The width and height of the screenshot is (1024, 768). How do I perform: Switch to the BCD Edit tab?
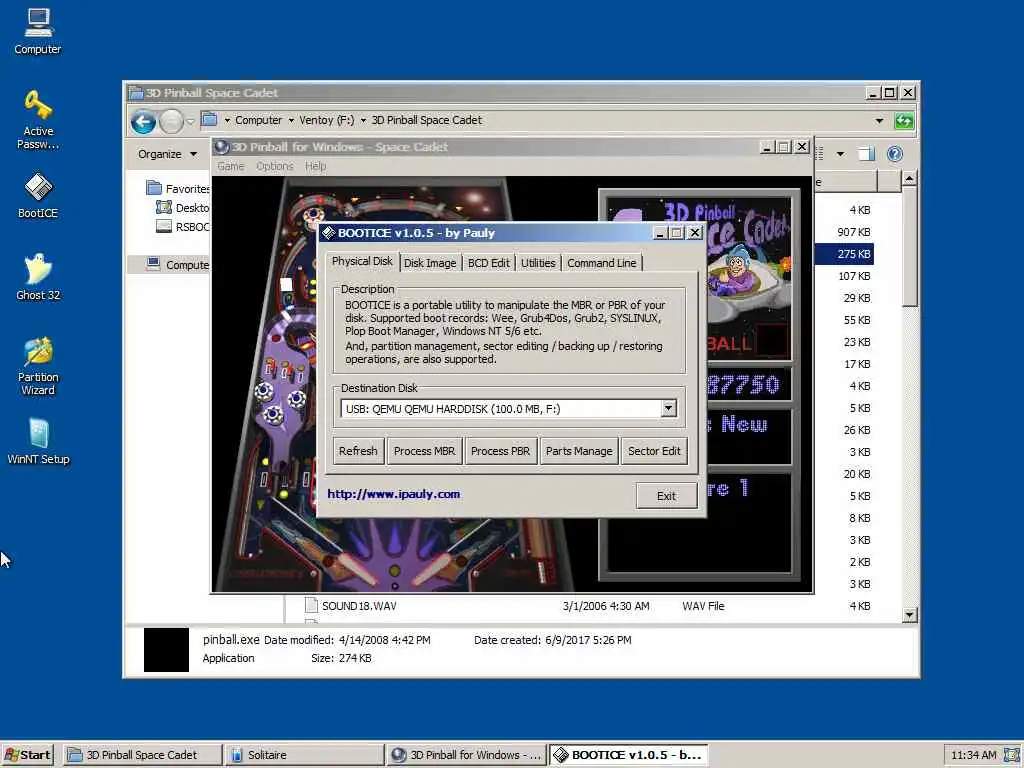point(488,263)
